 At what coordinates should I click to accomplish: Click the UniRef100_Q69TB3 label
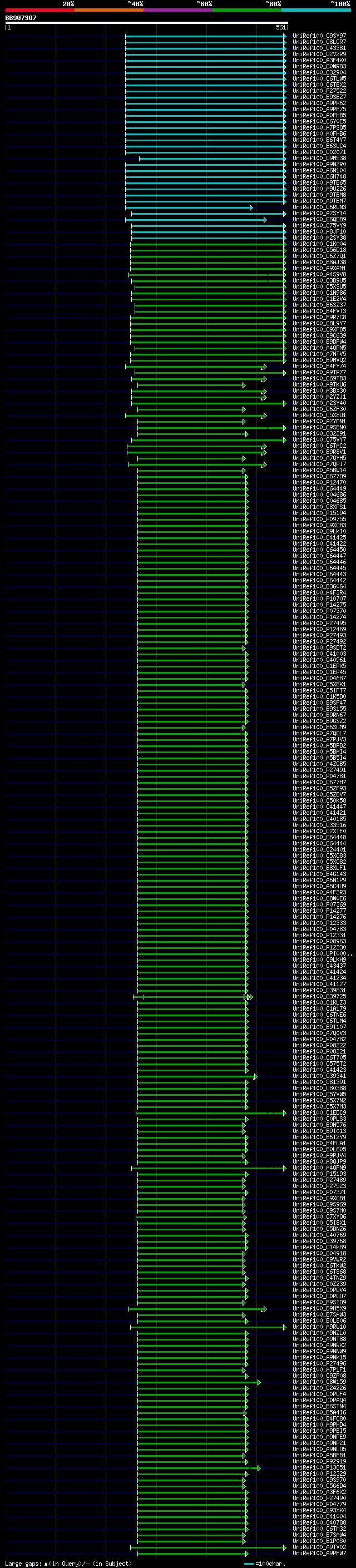[x=319, y=379]
